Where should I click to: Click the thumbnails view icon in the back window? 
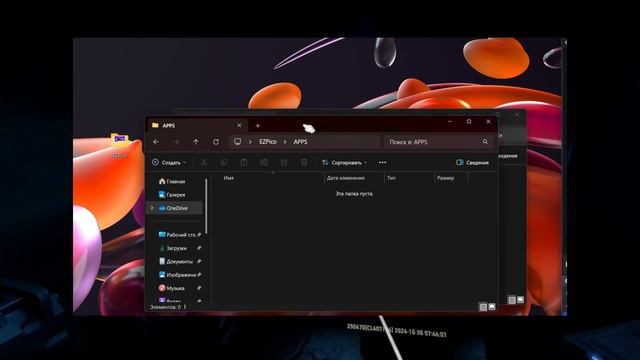coord(520,300)
